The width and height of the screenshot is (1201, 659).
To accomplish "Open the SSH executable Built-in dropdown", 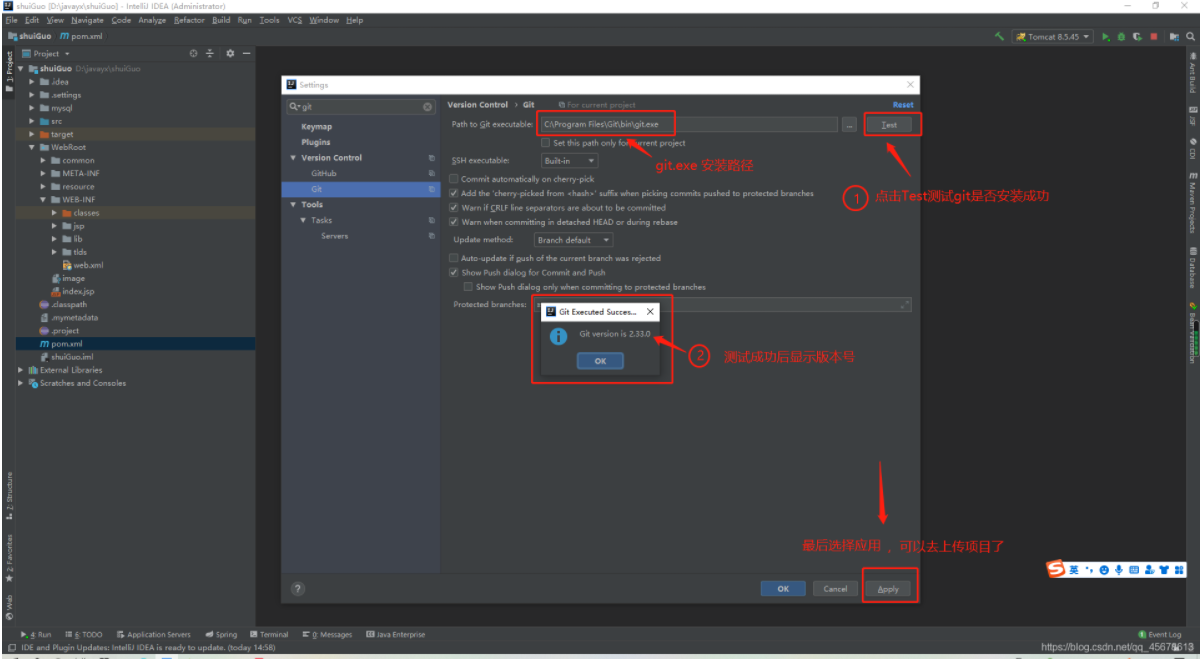I will [569, 160].
